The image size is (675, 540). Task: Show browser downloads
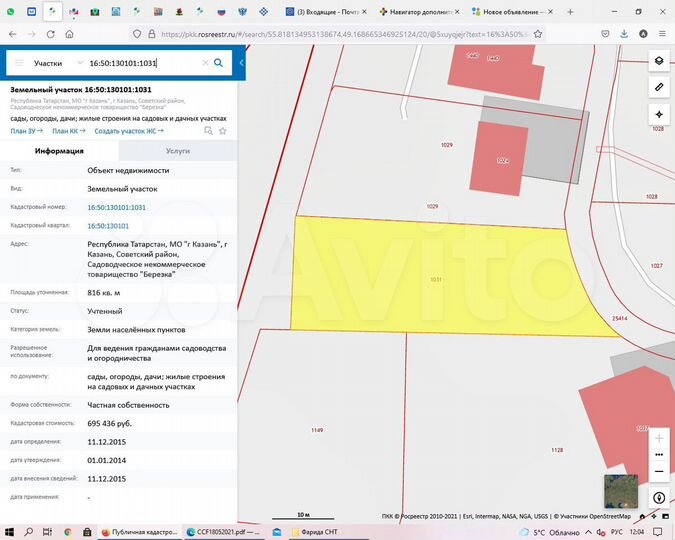pos(624,34)
